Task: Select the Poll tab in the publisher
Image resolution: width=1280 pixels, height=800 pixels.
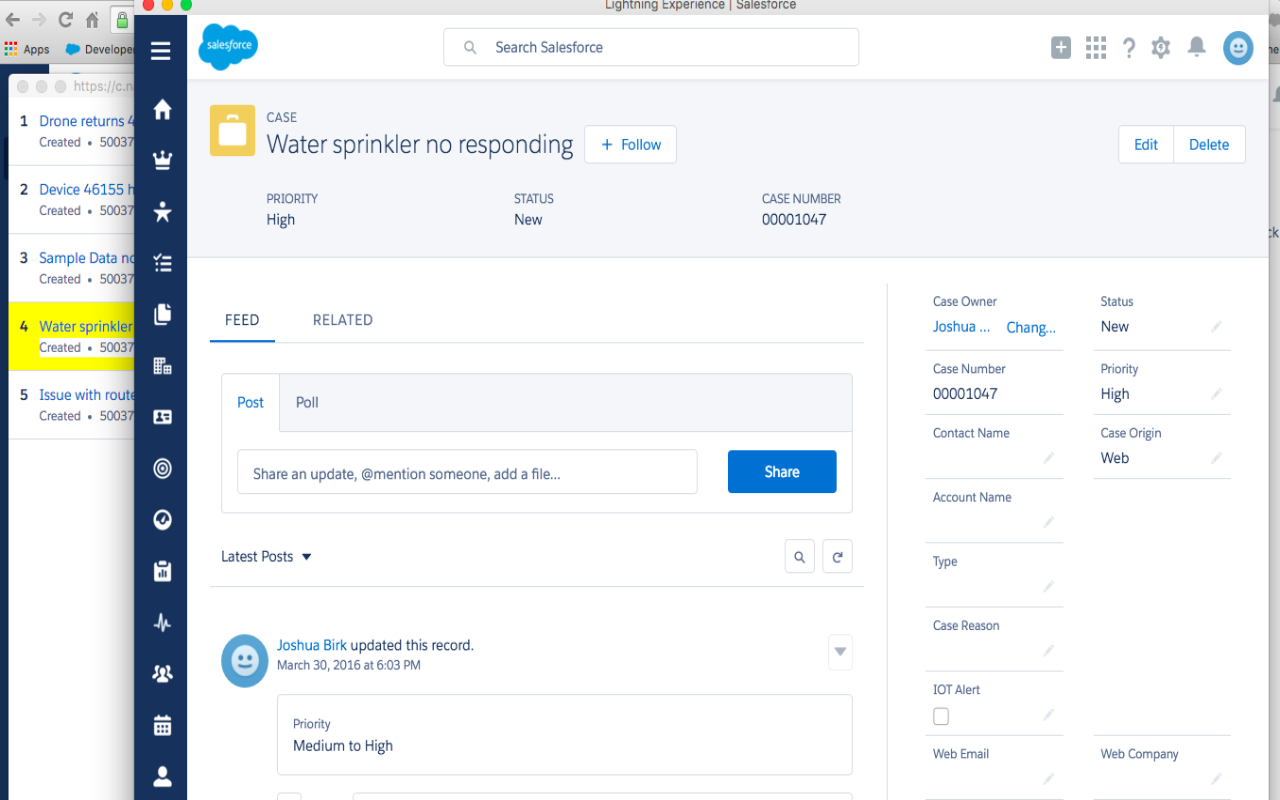Action: coord(306,402)
